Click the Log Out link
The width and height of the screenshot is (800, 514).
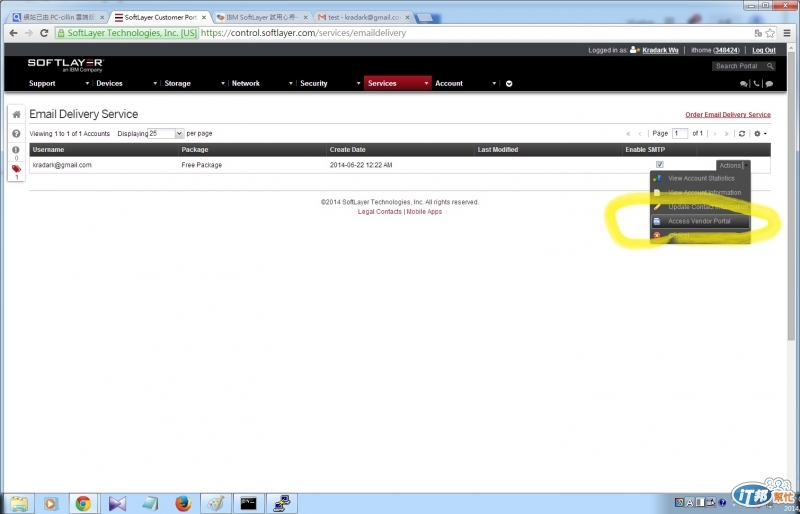[764, 50]
